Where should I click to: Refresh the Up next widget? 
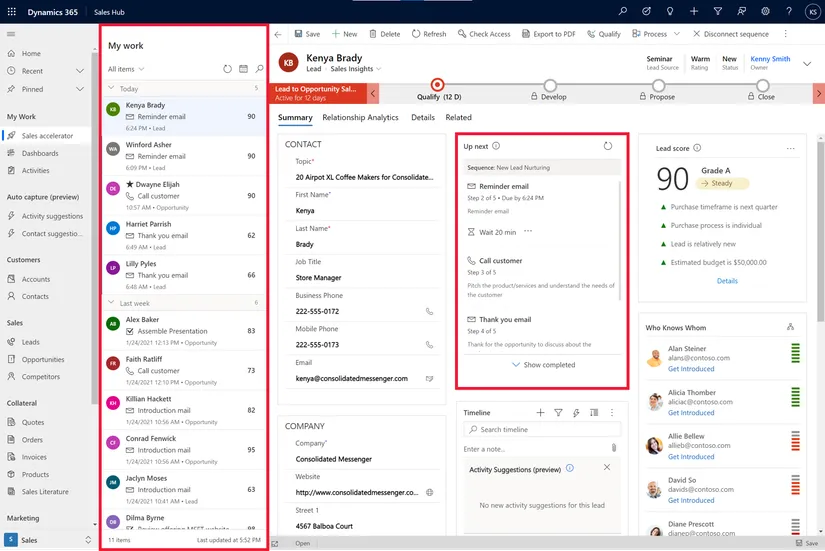pyautogui.click(x=608, y=146)
